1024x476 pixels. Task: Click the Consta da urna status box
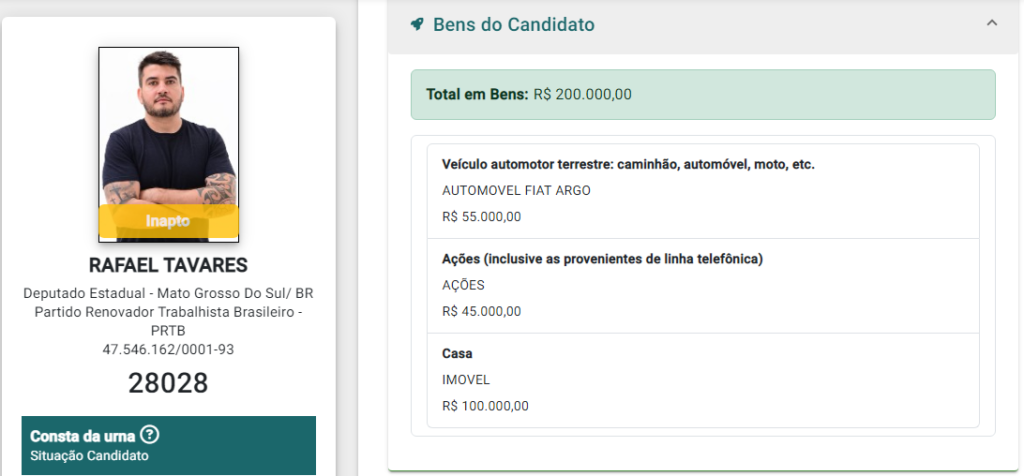[168, 445]
